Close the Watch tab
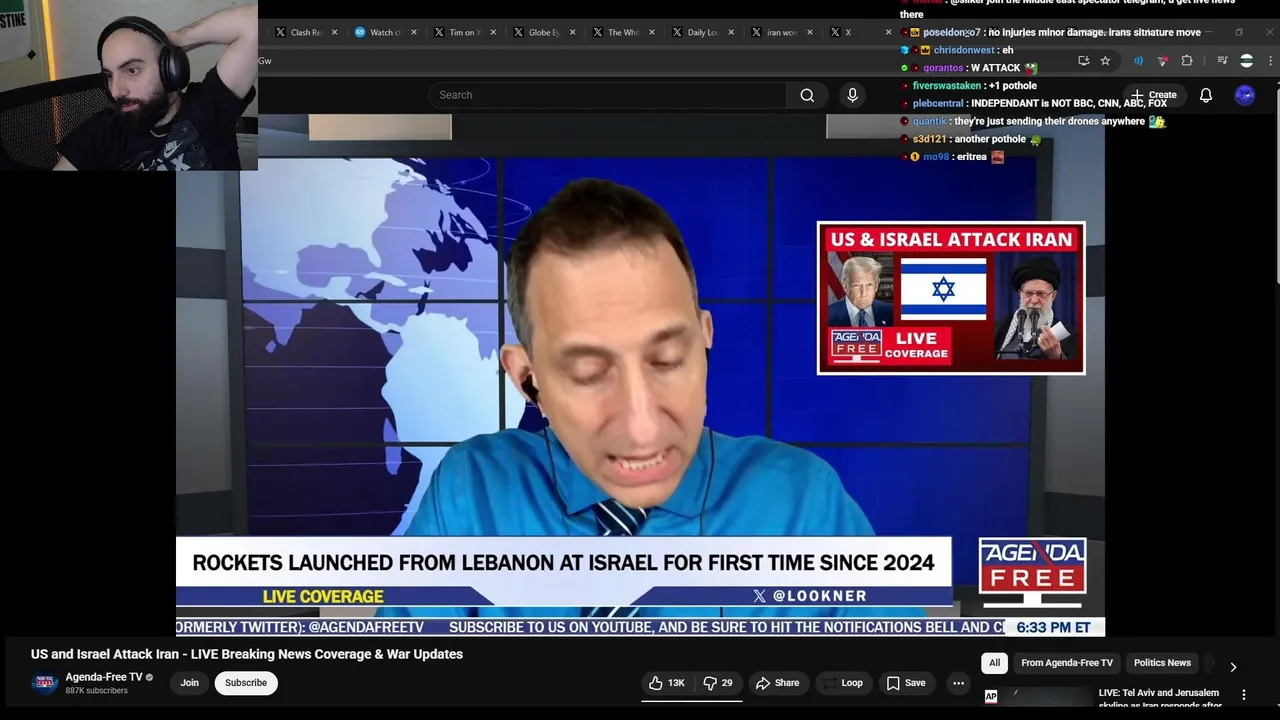 (x=413, y=32)
